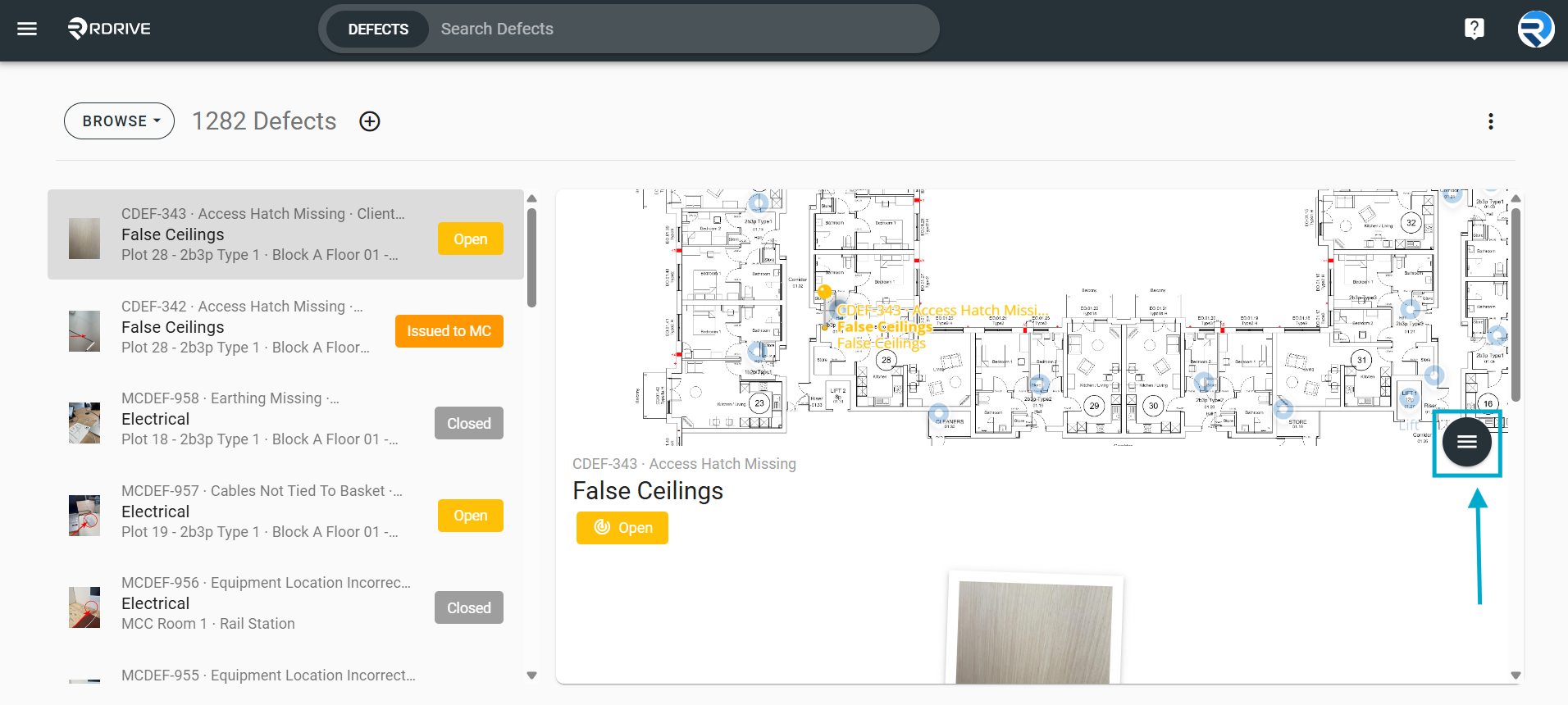This screenshot has width=1568, height=705.
Task: Select the DEFECTS search scope tab
Action: pyautogui.click(x=377, y=30)
